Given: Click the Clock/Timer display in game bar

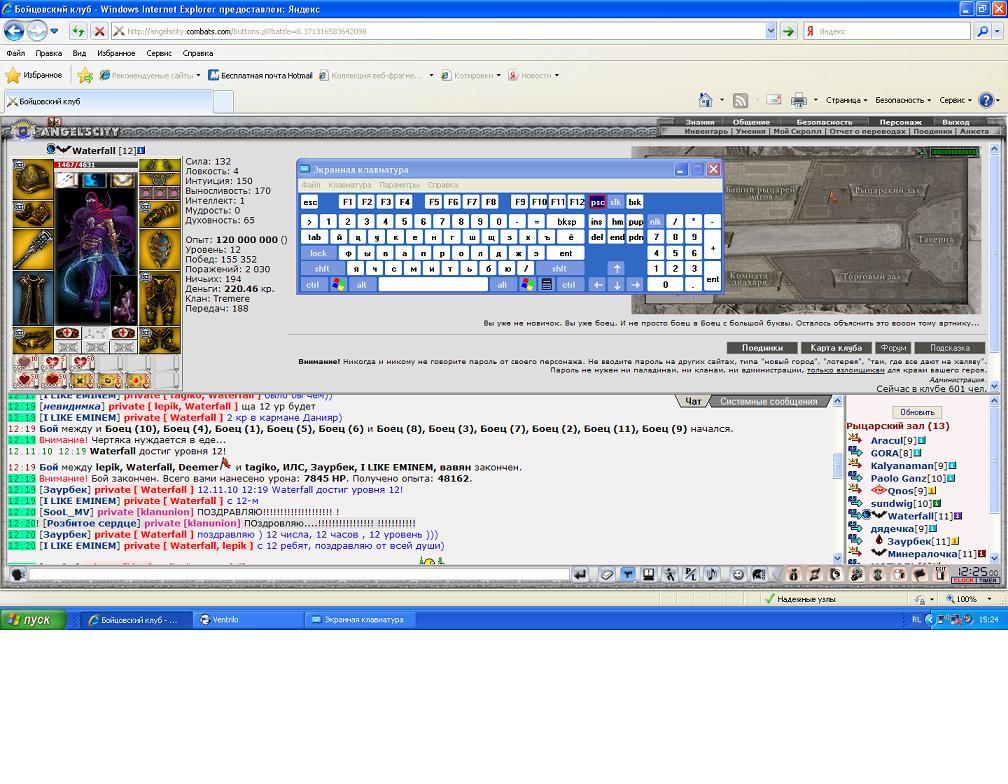Looking at the screenshot, I should pyautogui.click(x=975, y=575).
